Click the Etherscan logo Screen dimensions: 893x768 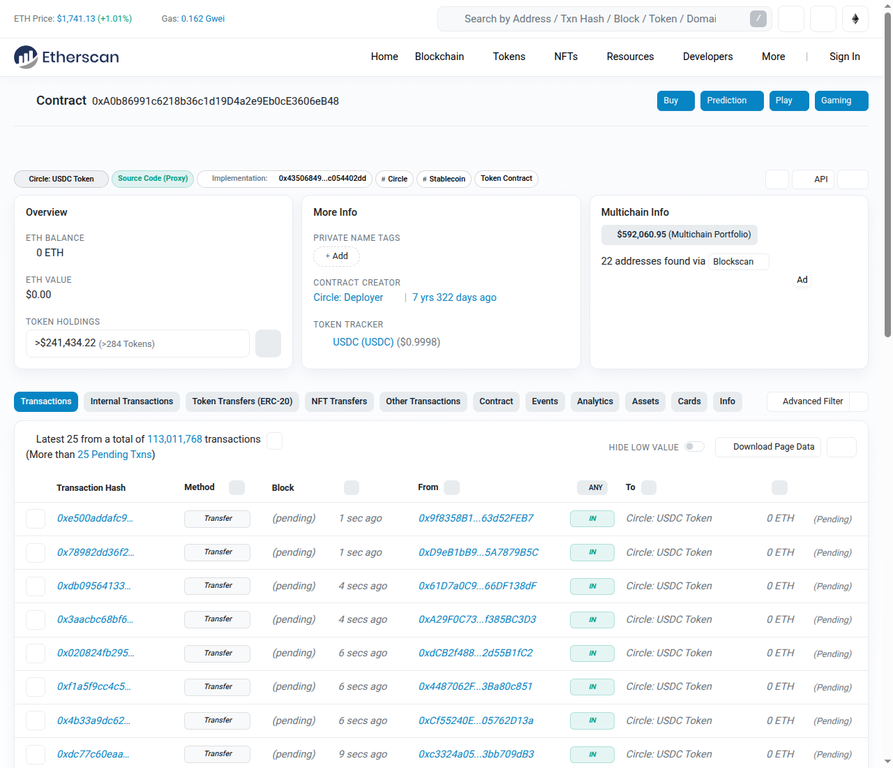67,57
